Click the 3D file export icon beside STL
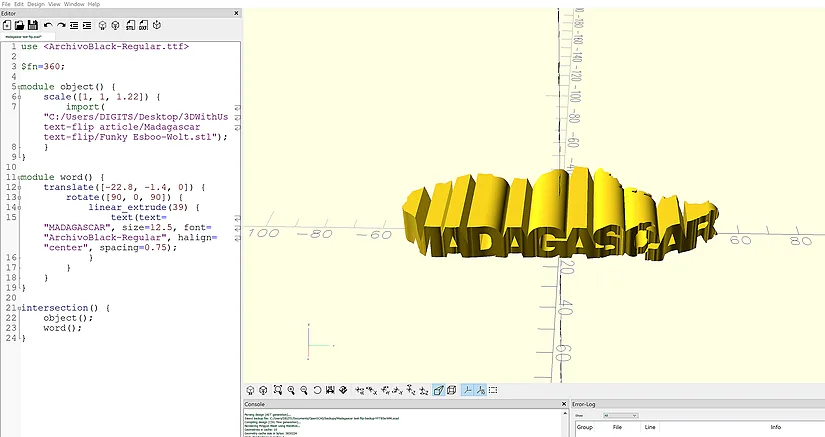Image resolution: width=825 pixels, height=437 pixels. (x=143, y=25)
